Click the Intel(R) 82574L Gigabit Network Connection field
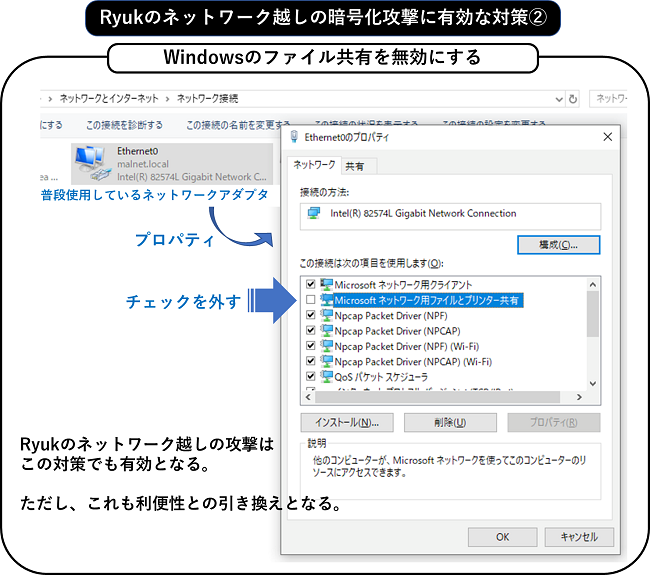650x575 pixels. (450, 216)
